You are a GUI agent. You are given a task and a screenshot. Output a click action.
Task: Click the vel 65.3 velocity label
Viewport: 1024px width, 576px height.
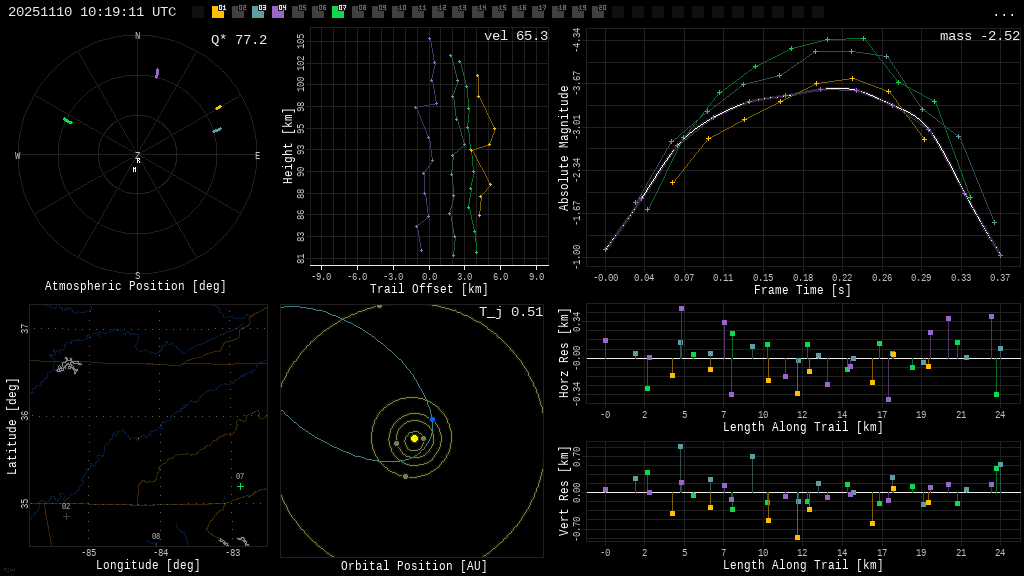pyautogui.click(x=515, y=36)
